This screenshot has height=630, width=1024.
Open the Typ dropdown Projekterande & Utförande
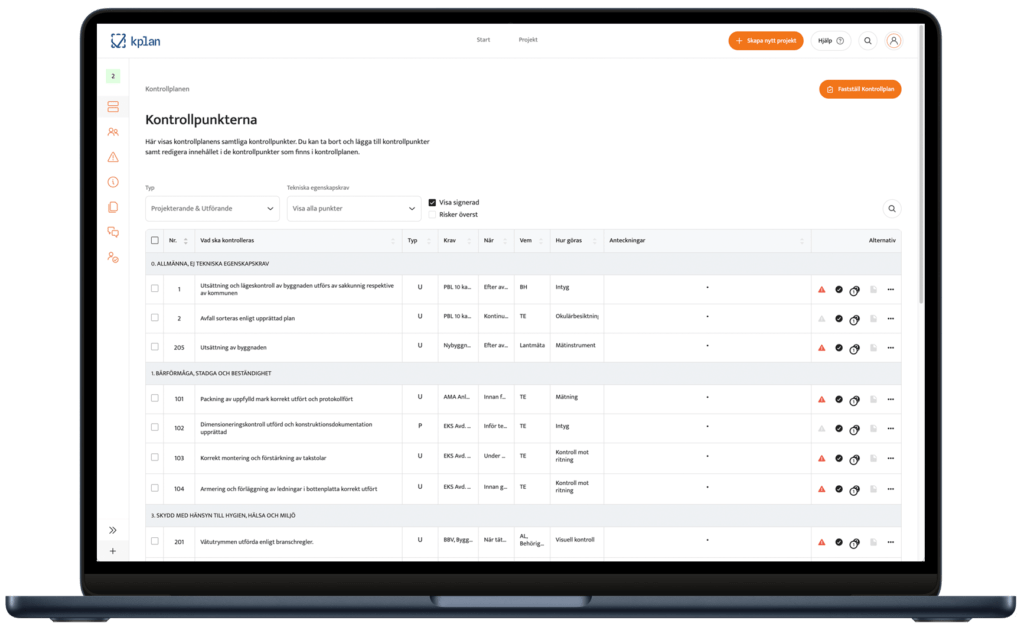212,209
